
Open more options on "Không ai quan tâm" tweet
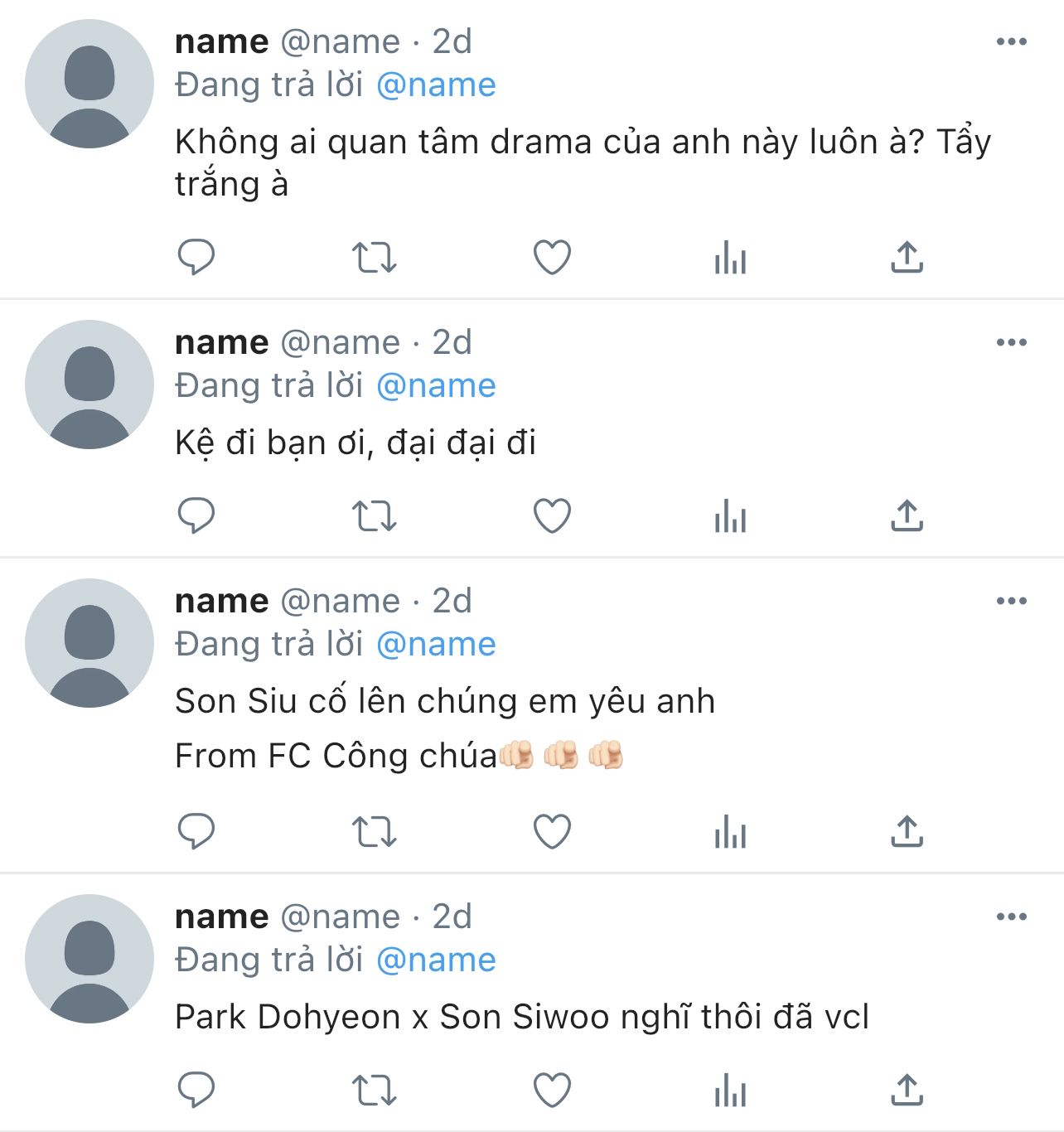(1012, 41)
